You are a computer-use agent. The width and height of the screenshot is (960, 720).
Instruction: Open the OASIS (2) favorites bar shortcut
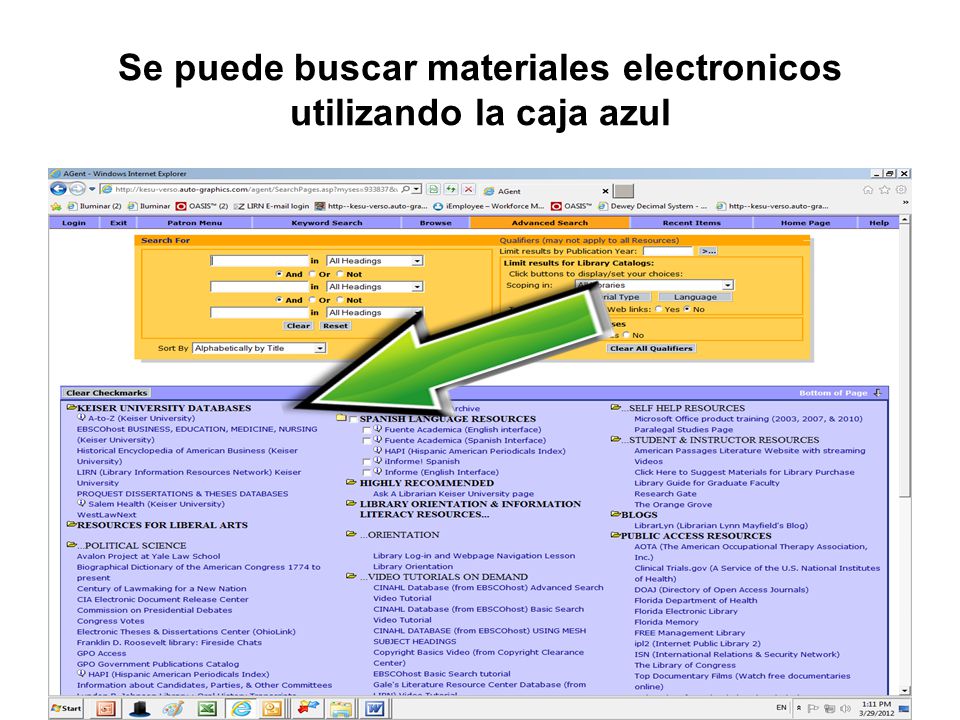pos(202,206)
